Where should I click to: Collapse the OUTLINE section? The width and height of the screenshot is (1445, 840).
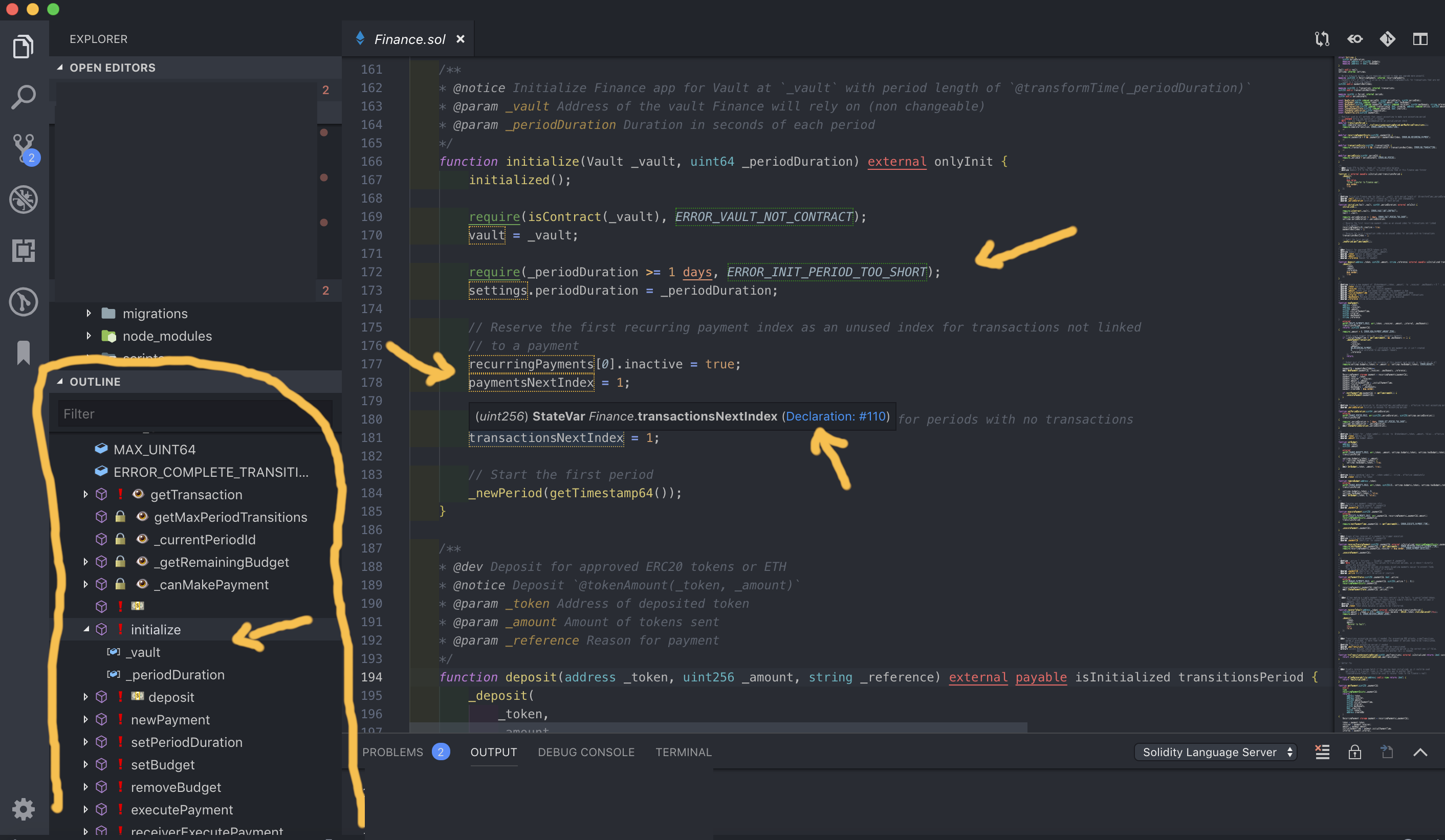(x=59, y=381)
